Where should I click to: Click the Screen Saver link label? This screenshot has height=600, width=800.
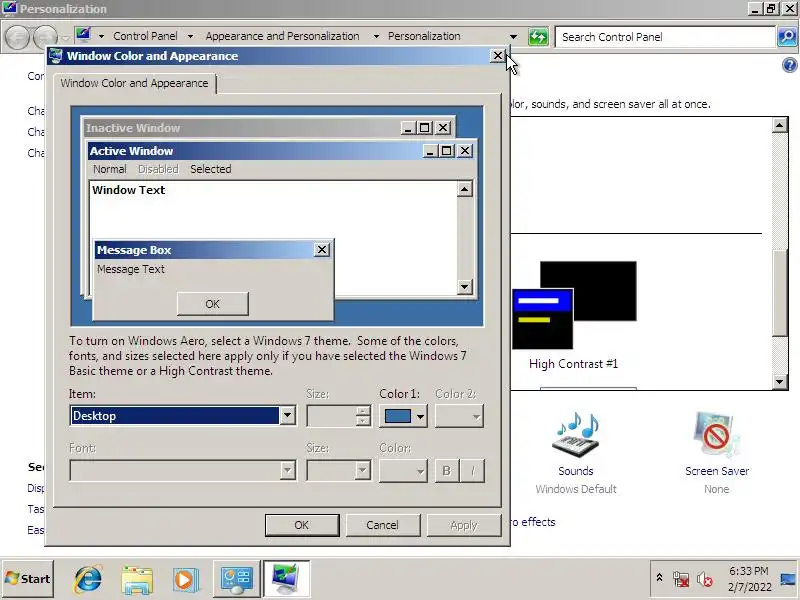[x=717, y=471]
